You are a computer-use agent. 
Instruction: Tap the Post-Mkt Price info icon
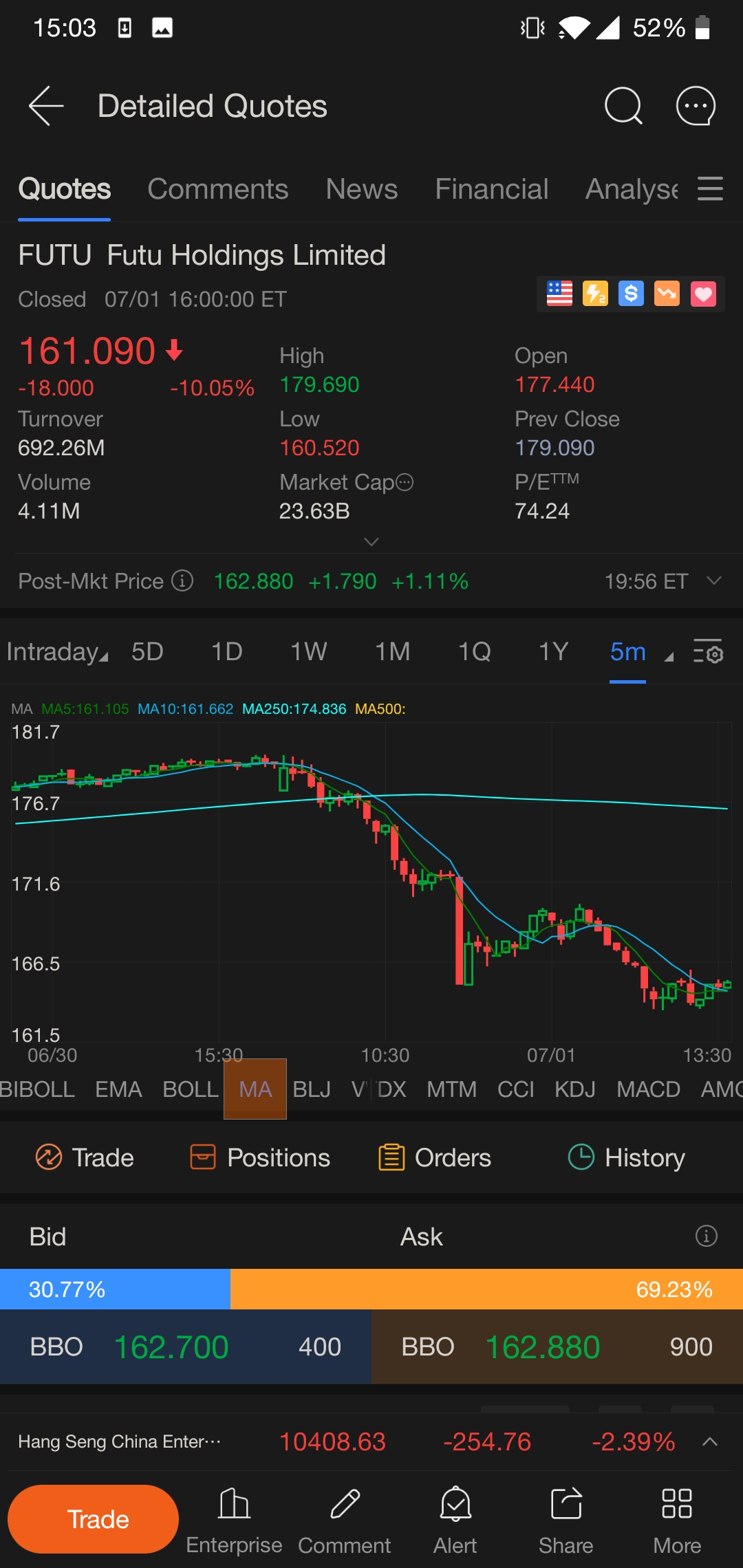point(182,580)
